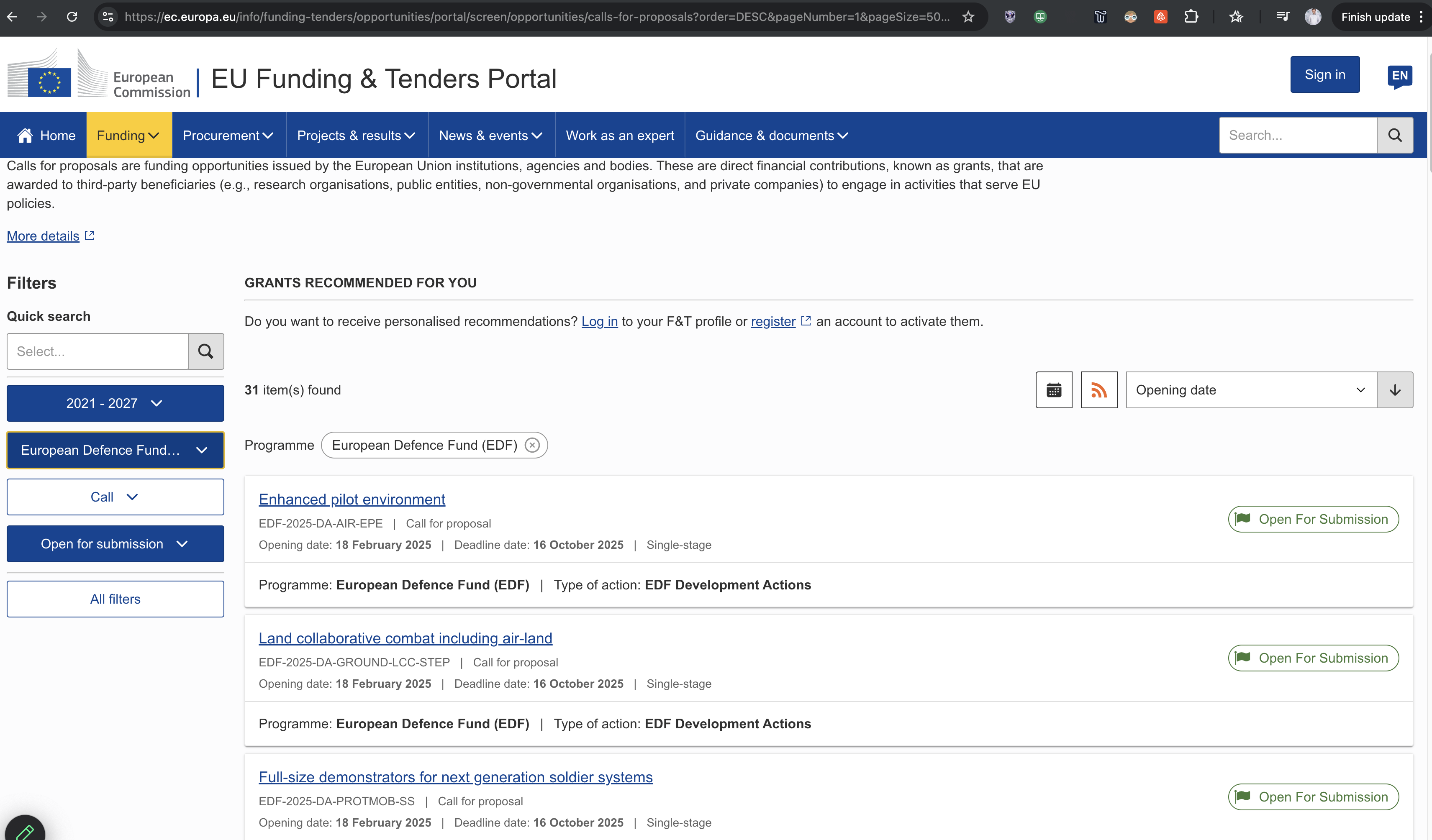Open the Guidance & documents menu
Image resolution: width=1432 pixels, height=840 pixels.
tap(772, 135)
